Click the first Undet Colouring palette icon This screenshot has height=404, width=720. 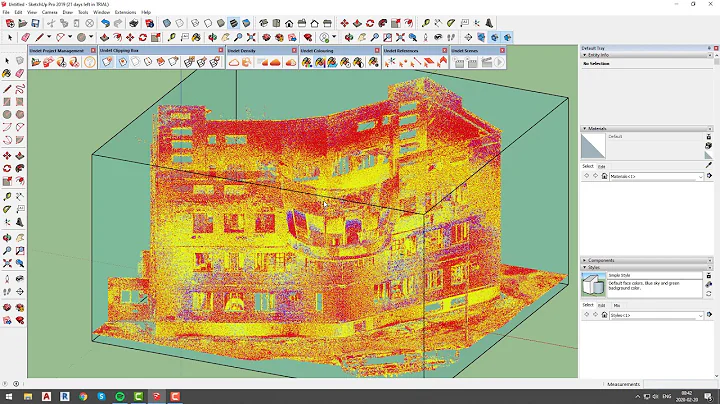click(307, 62)
